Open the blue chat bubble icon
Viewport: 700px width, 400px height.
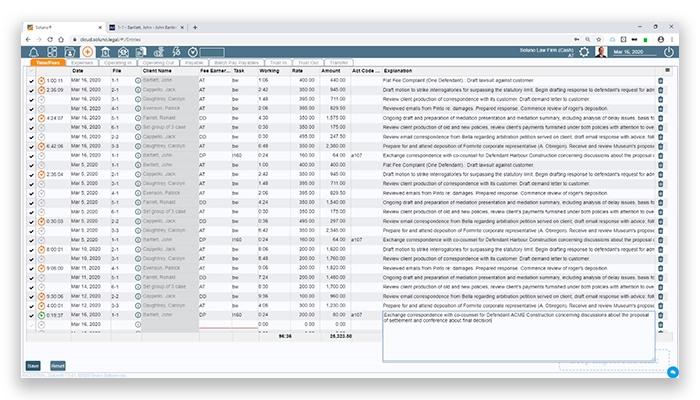coord(673,372)
